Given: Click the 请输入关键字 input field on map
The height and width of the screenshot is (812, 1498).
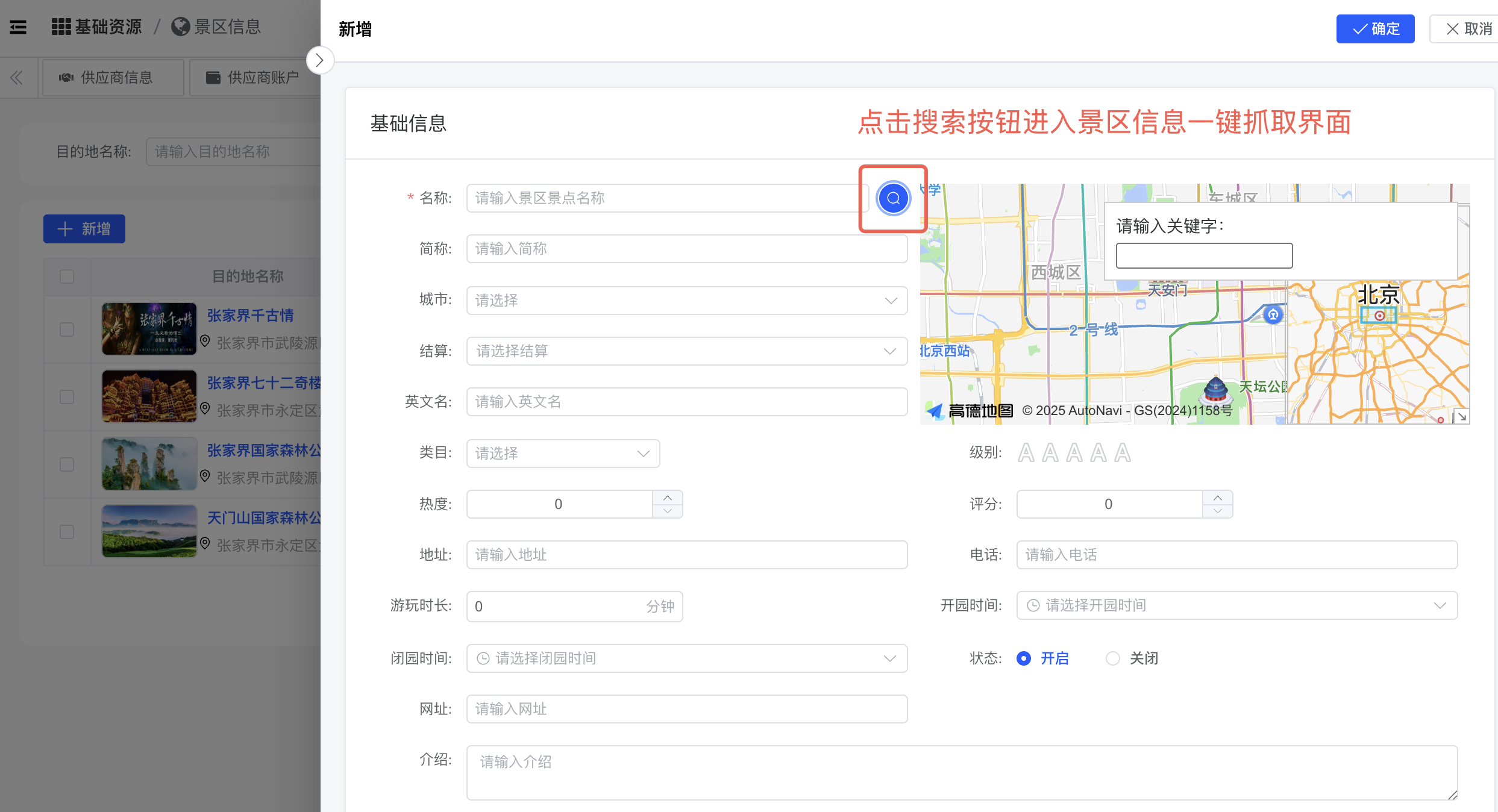Looking at the screenshot, I should 1203,255.
